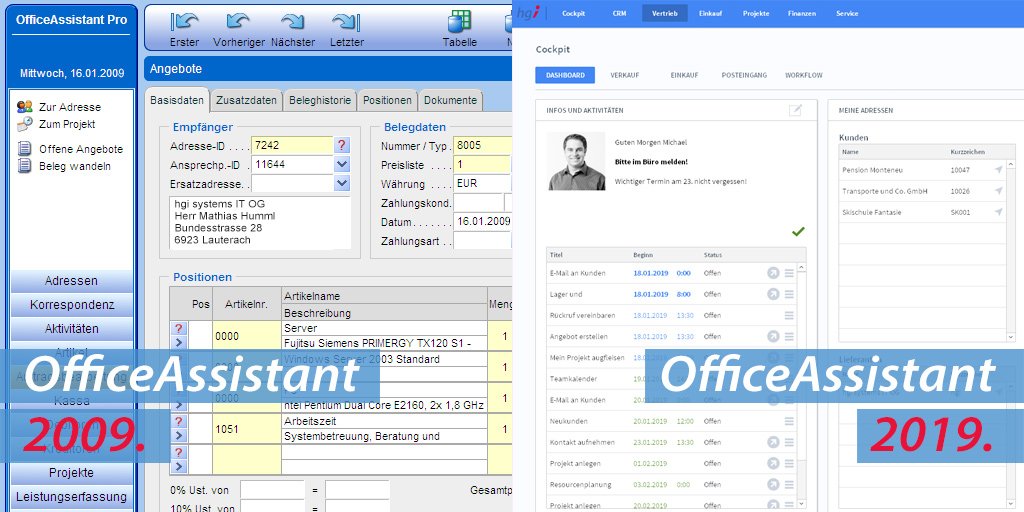Switch to the VERKAUF cockpit tab
The image size is (1024, 512).
[x=624, y=75]
